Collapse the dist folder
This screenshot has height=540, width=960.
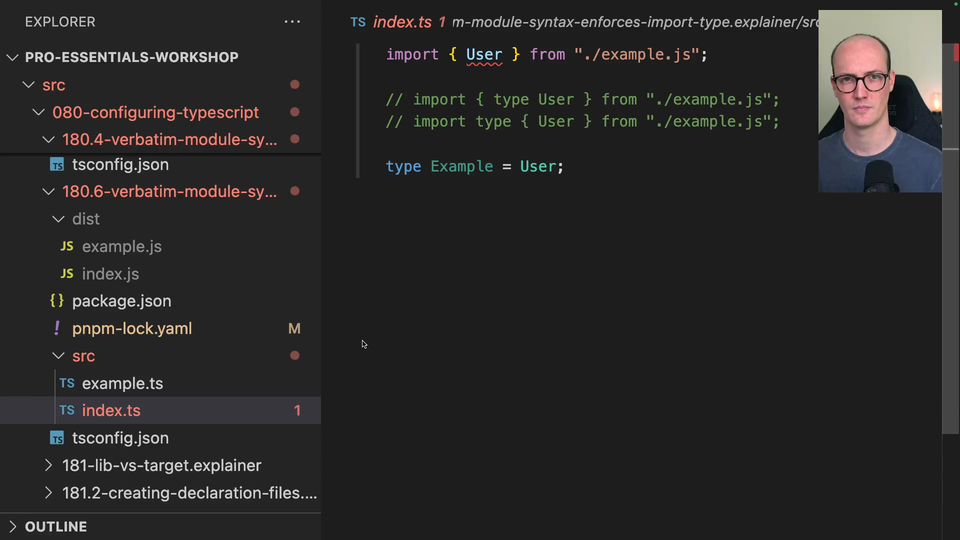(58, 219)
